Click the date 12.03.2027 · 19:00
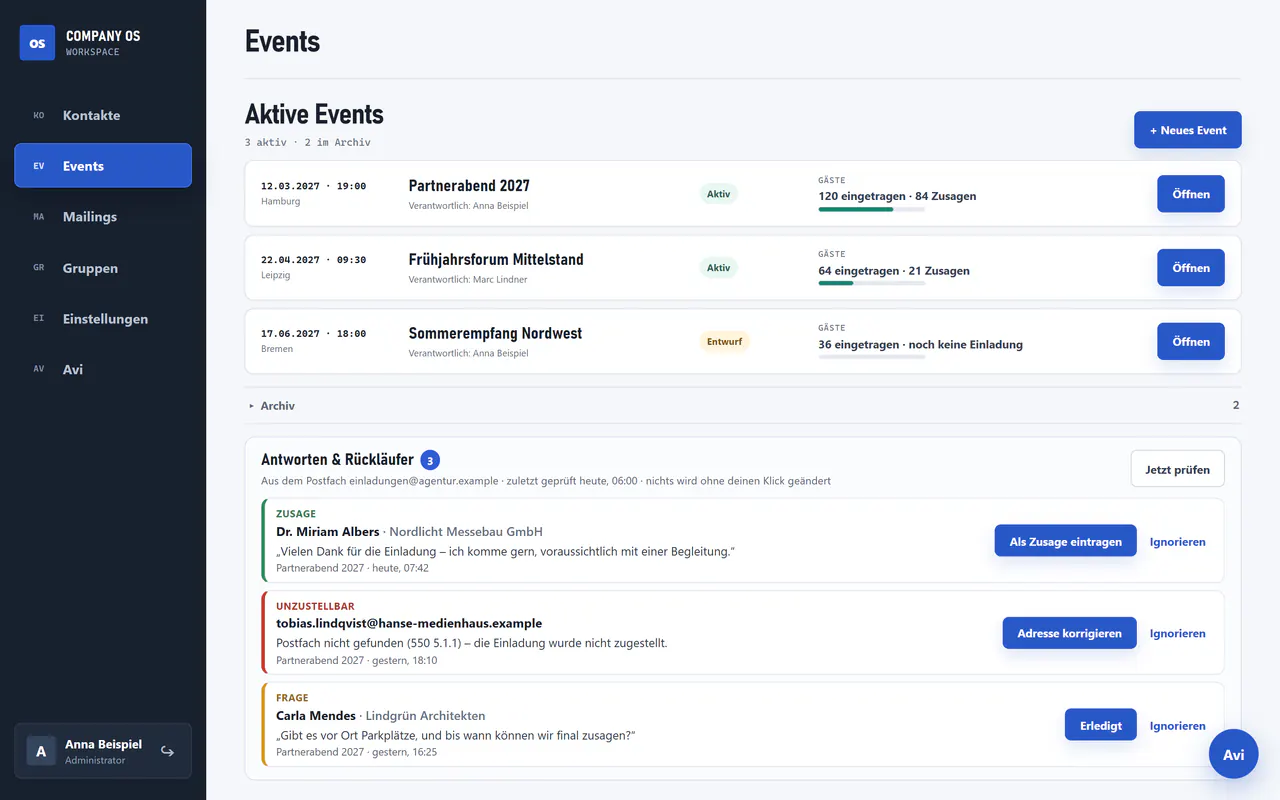 pyautogui.click(x=313, y=186)
